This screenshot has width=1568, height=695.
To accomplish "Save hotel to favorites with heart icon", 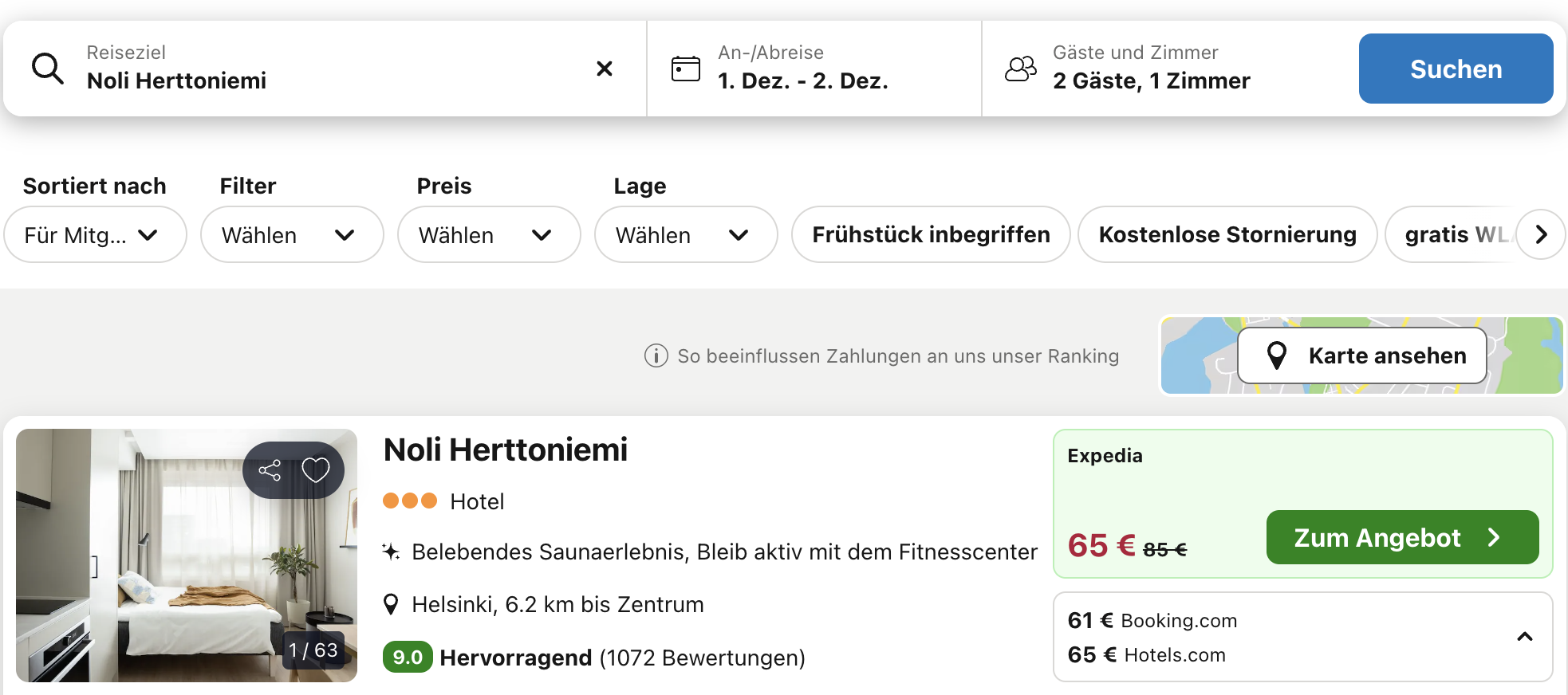I will (316, 470).
